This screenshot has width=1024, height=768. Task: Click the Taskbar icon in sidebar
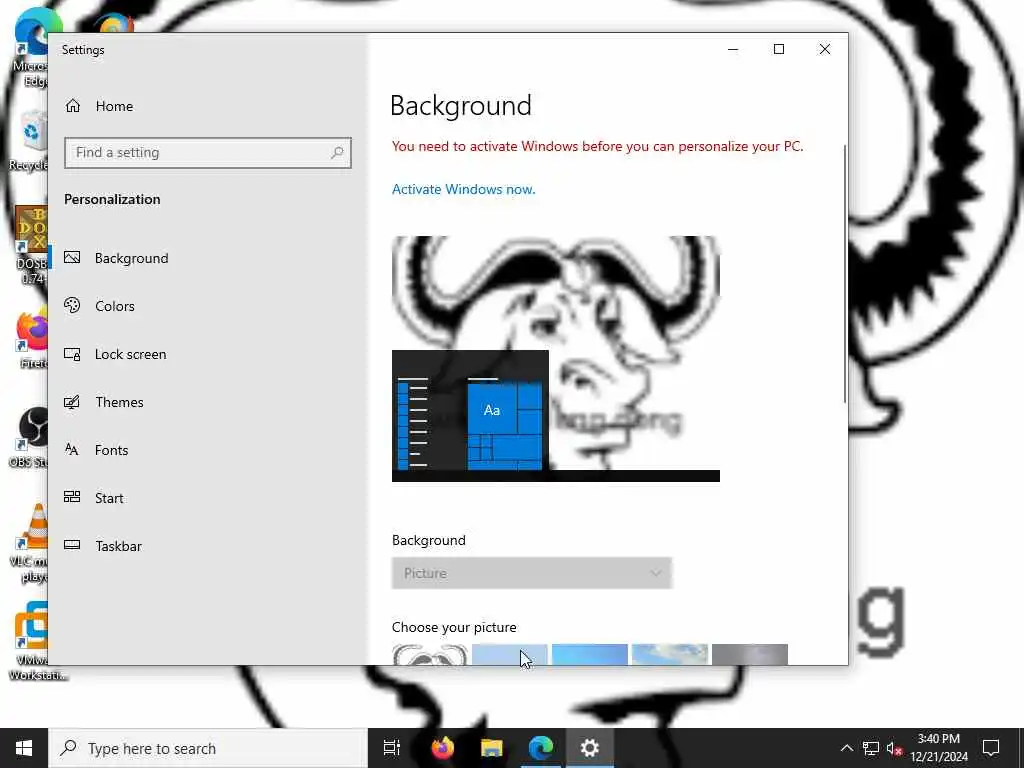(72, 545)
